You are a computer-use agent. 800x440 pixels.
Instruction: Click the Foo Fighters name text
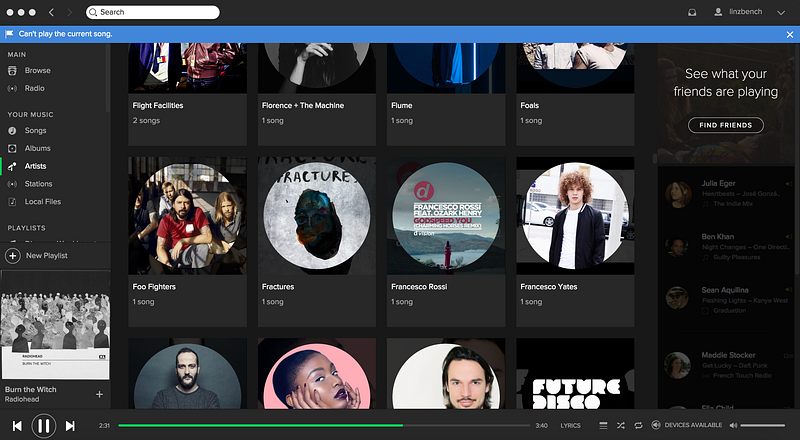tap(154, 287)
